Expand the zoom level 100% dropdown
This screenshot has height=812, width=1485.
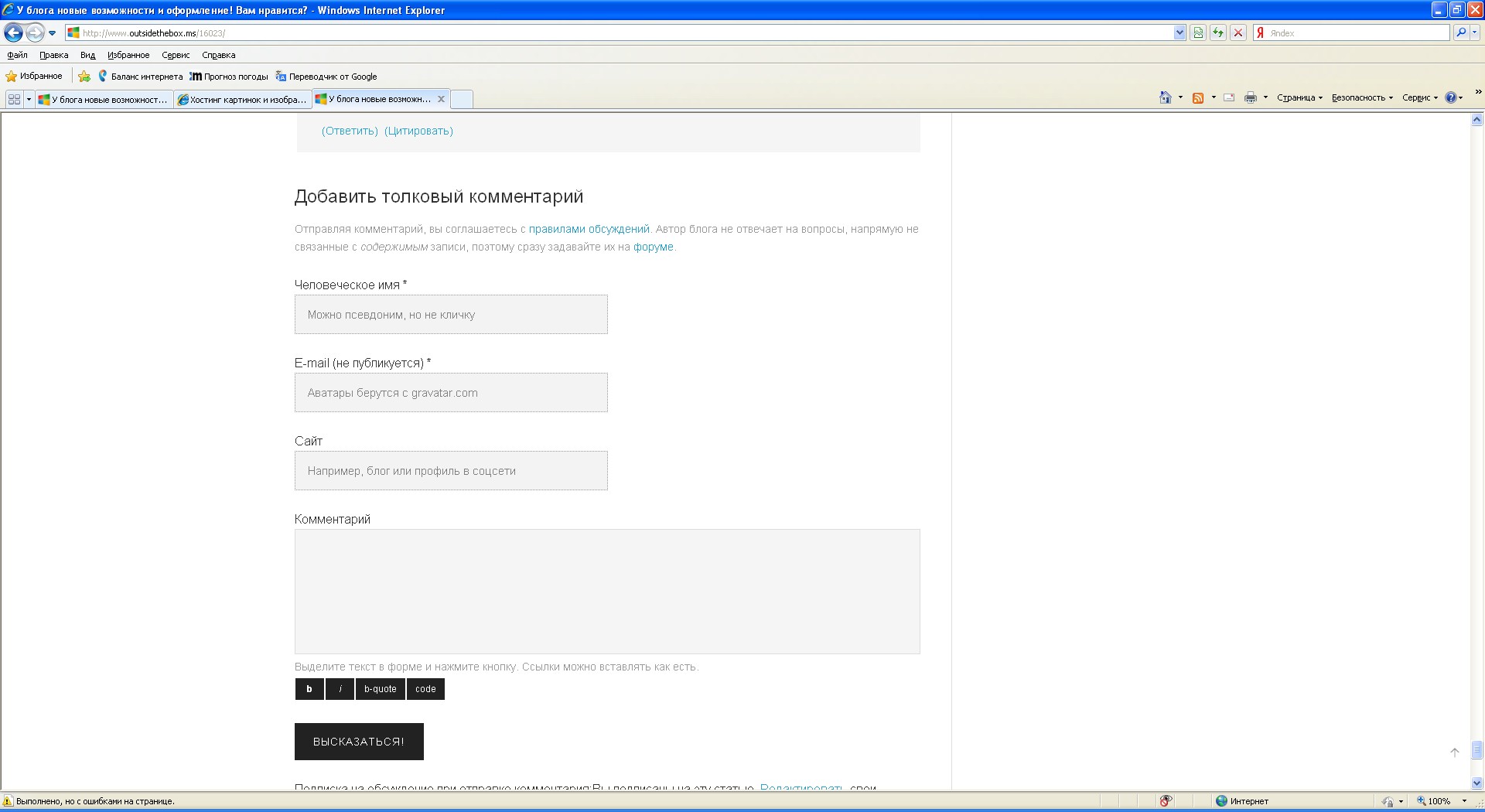1464,801
